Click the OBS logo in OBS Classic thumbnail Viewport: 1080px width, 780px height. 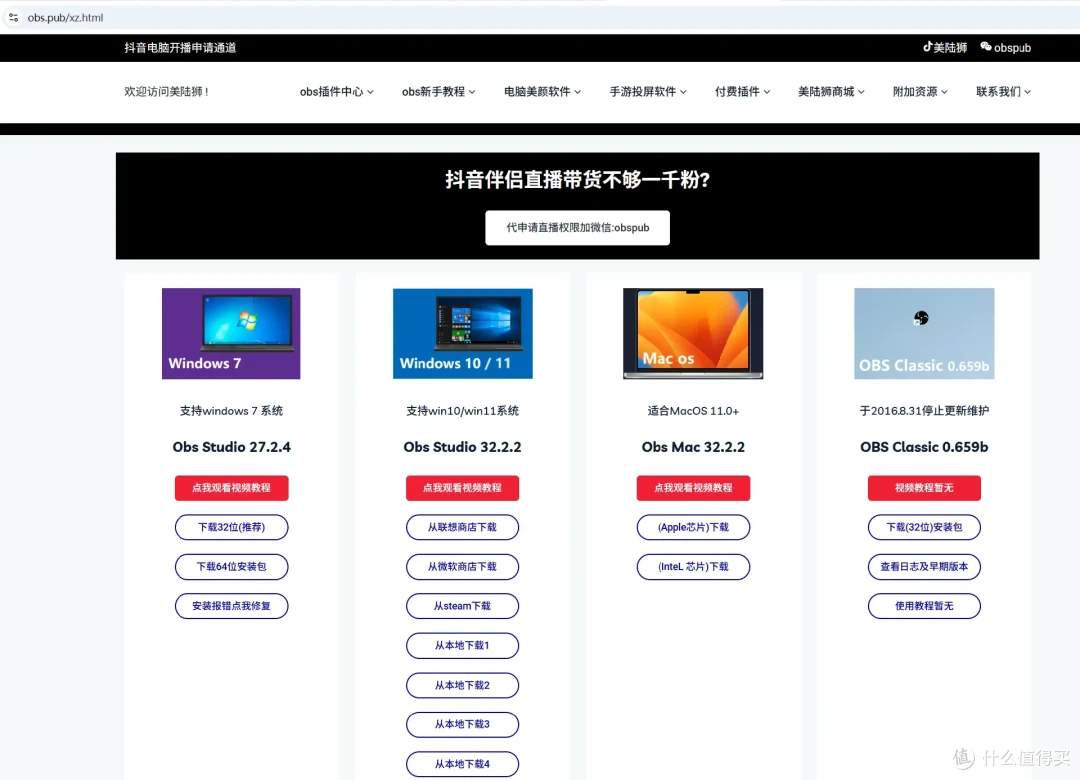click(x=921, y=318)
